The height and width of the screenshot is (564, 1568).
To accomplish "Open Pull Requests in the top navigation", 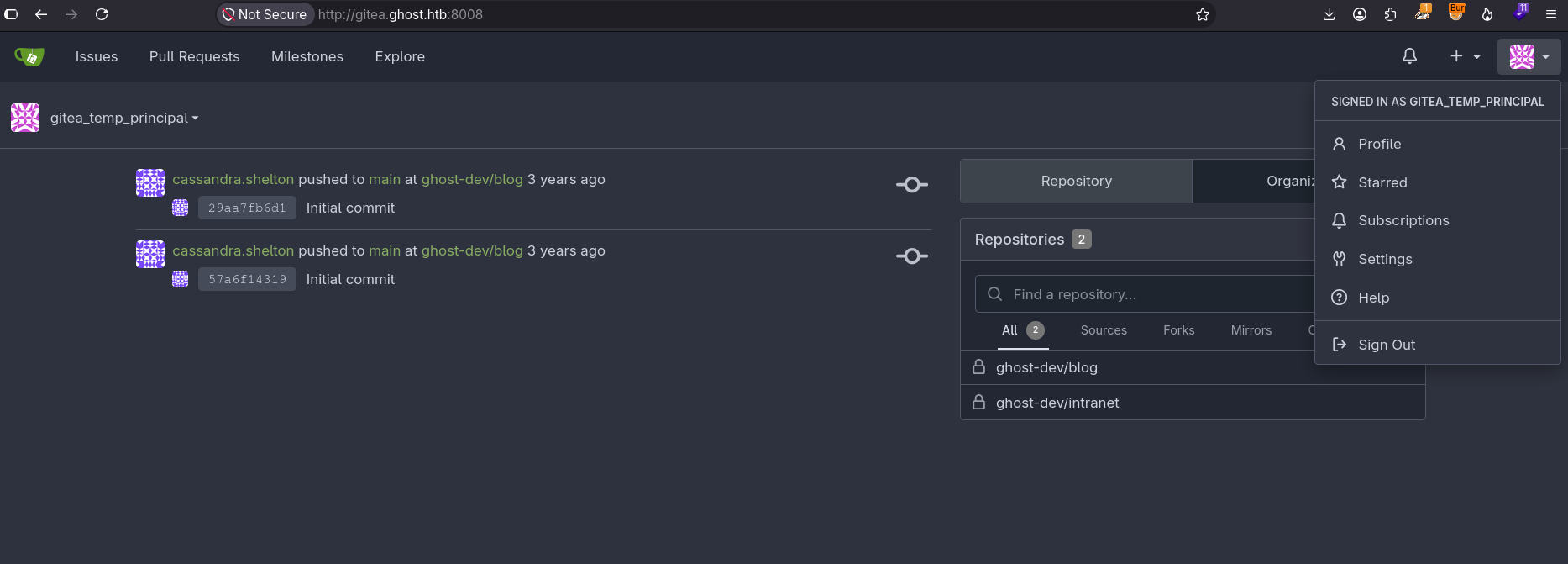I will coord(195,56).
